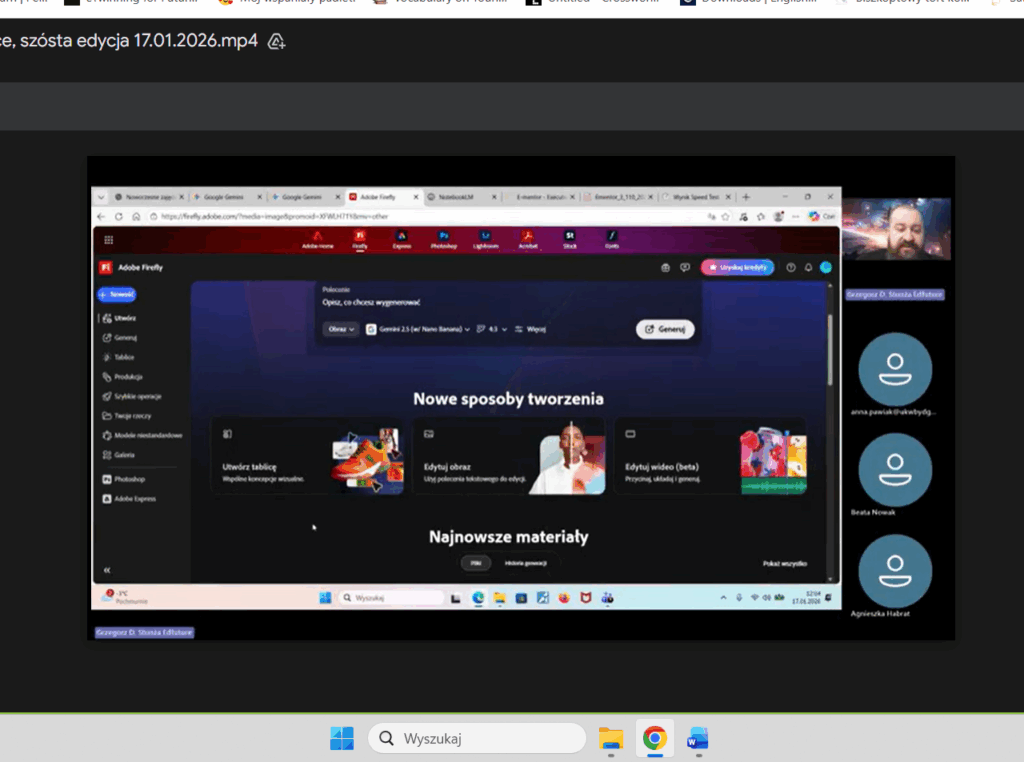1024x762 pixels.
Task: Collapse the Firefly left sidebar
Action: 107,569
